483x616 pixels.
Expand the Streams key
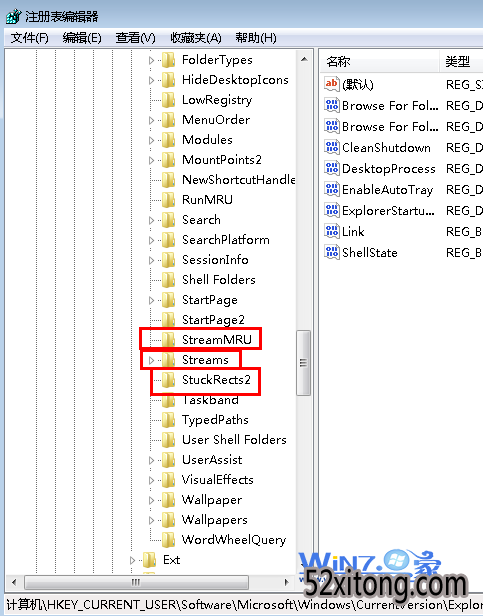pyautogui.click(x=151, y=360)
